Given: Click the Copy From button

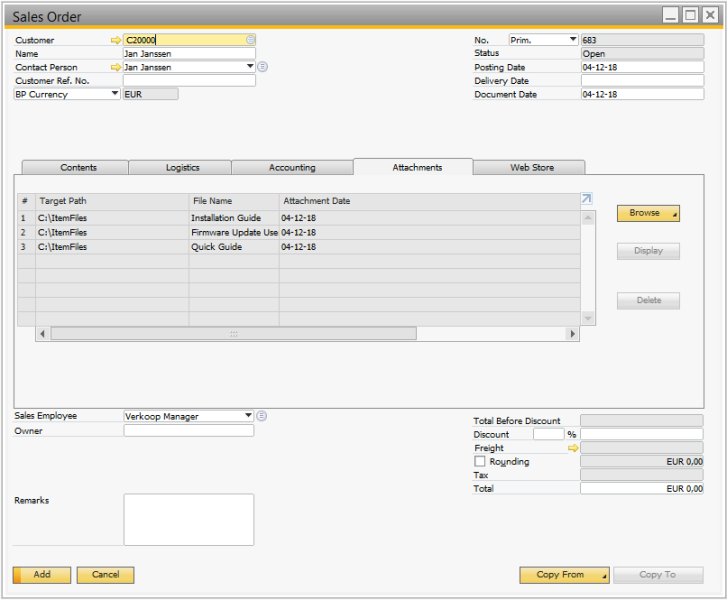Looking at the screenshot, I should (564, 575).
